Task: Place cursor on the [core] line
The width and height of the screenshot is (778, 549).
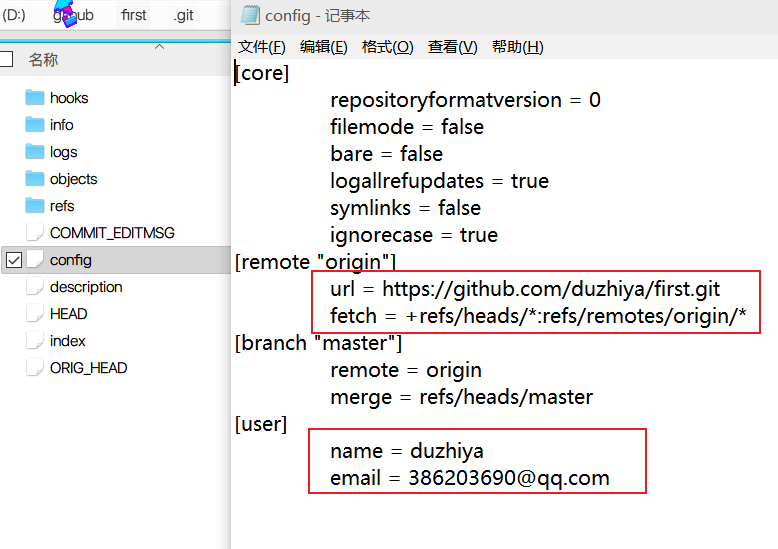Action: coord(261,73)
